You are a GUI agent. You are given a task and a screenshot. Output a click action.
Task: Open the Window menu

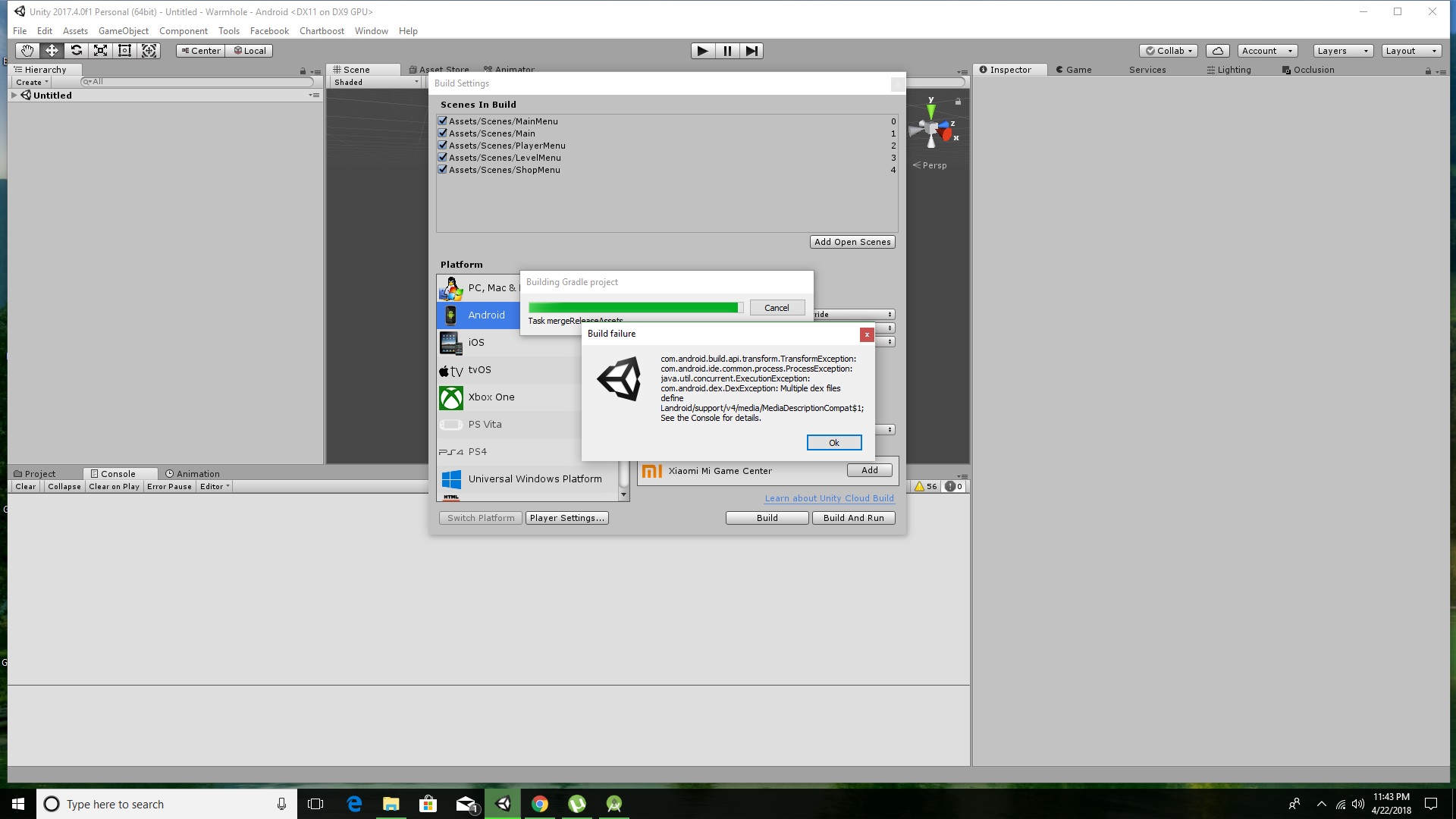click(x=371, y=31)
